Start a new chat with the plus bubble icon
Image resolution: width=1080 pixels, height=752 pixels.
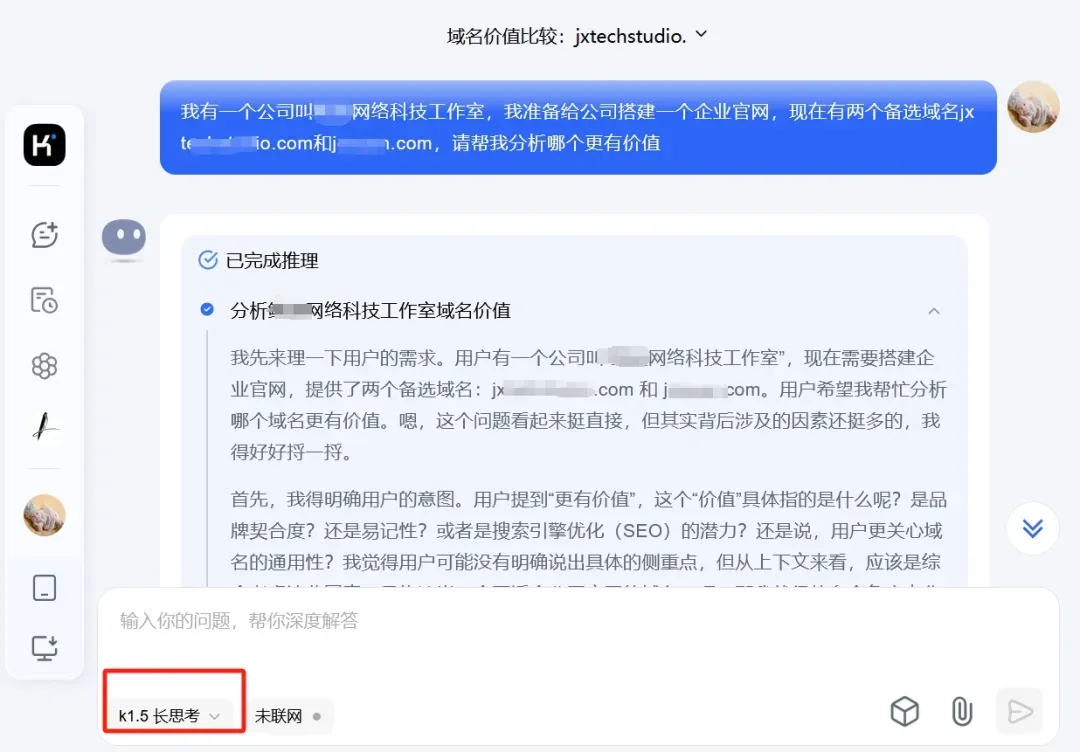click(45, 235)
